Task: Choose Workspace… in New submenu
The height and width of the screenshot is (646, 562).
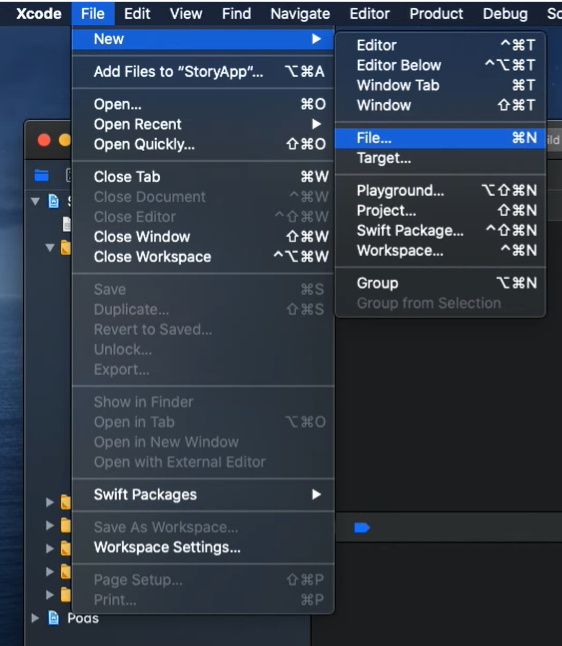Action: (x=441, y=250)
